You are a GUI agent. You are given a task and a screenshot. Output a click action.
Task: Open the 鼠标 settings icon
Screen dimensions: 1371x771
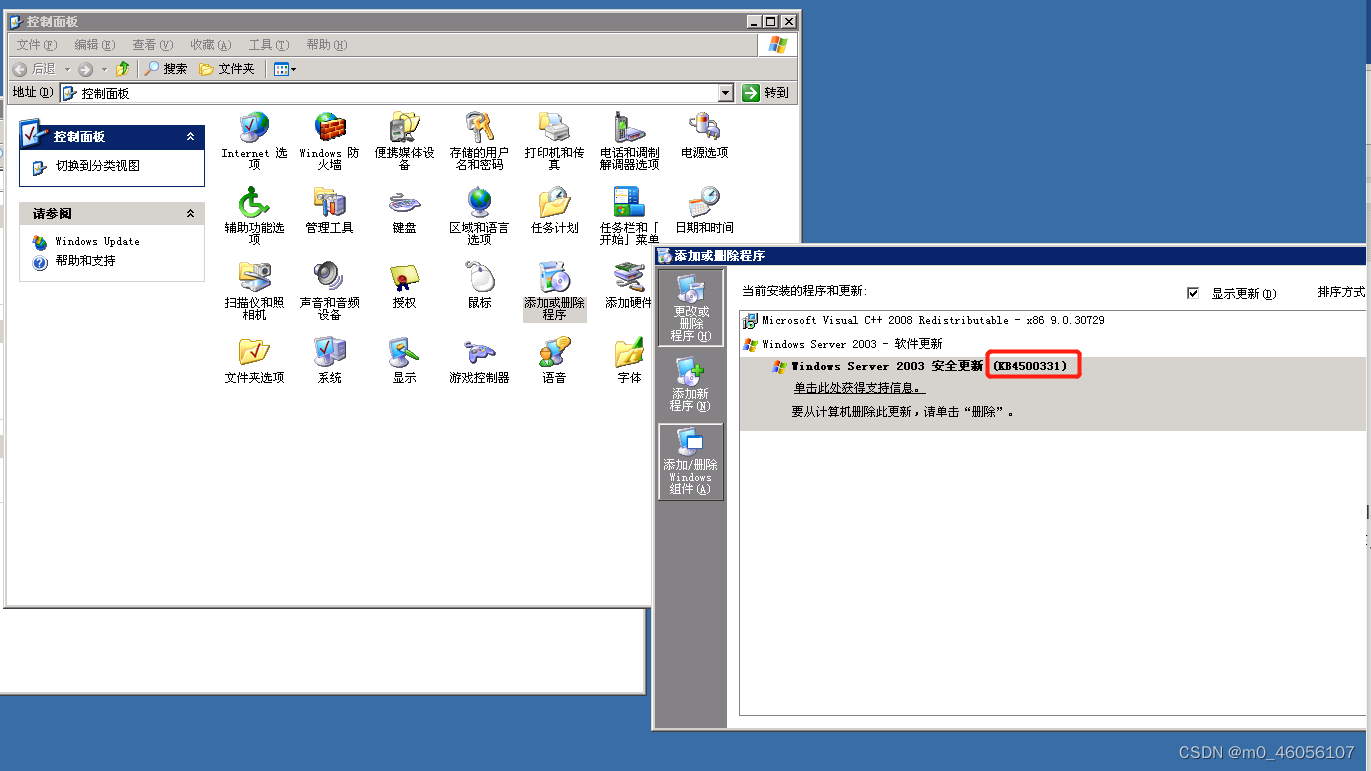(x=479, y=286)
